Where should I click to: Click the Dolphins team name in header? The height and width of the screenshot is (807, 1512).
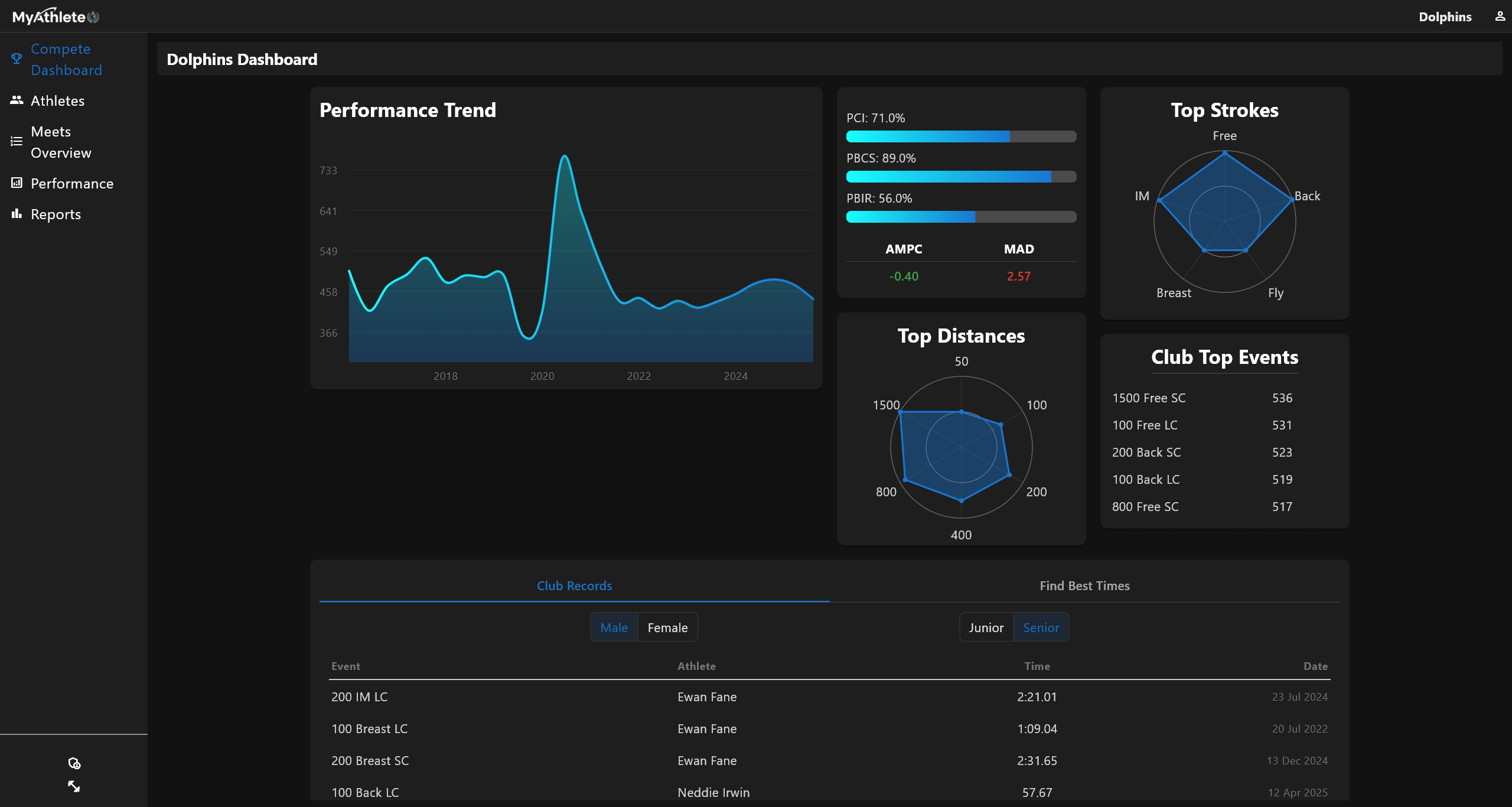pos(1445,16)
